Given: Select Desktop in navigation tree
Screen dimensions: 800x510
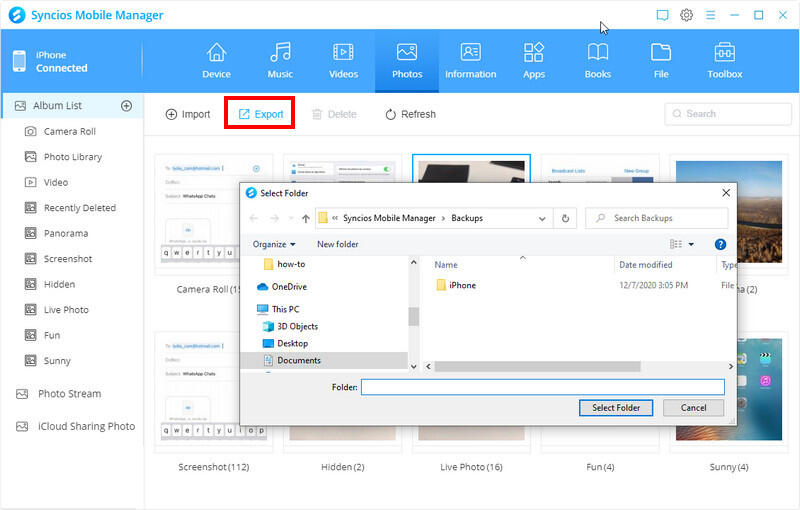Looking at the screenshot, I should point(285,344).
